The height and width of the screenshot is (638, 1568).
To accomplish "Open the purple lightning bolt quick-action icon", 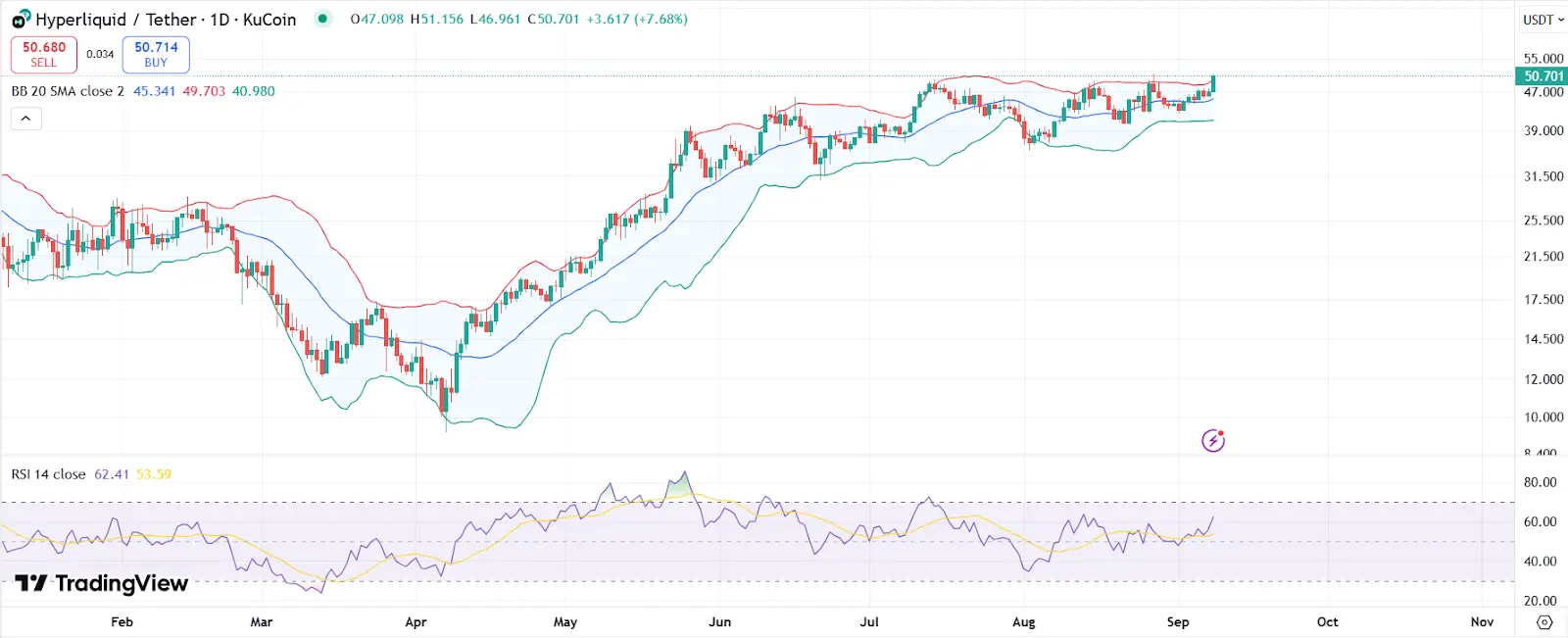I will (x=1213, y=441).
